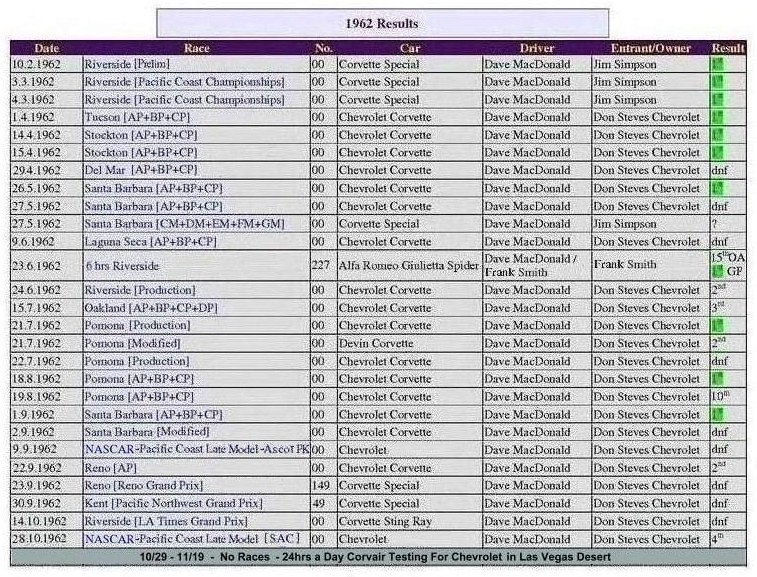The height and width of the screenshot is (577, 757).
Task: Click '4th' result in 28.10.1962 row
Action: pos(717,539)
